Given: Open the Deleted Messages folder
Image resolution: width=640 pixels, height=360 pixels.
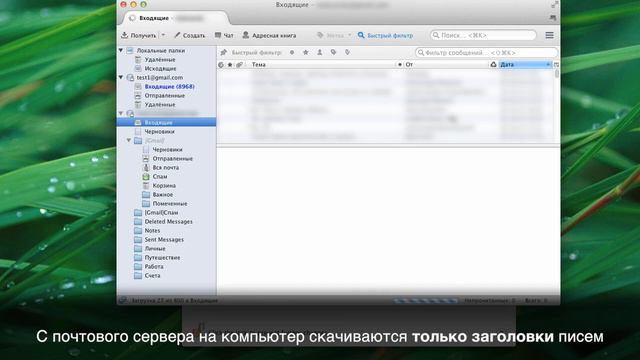Looking at the screenshot, I should click(x=168, y=221).
